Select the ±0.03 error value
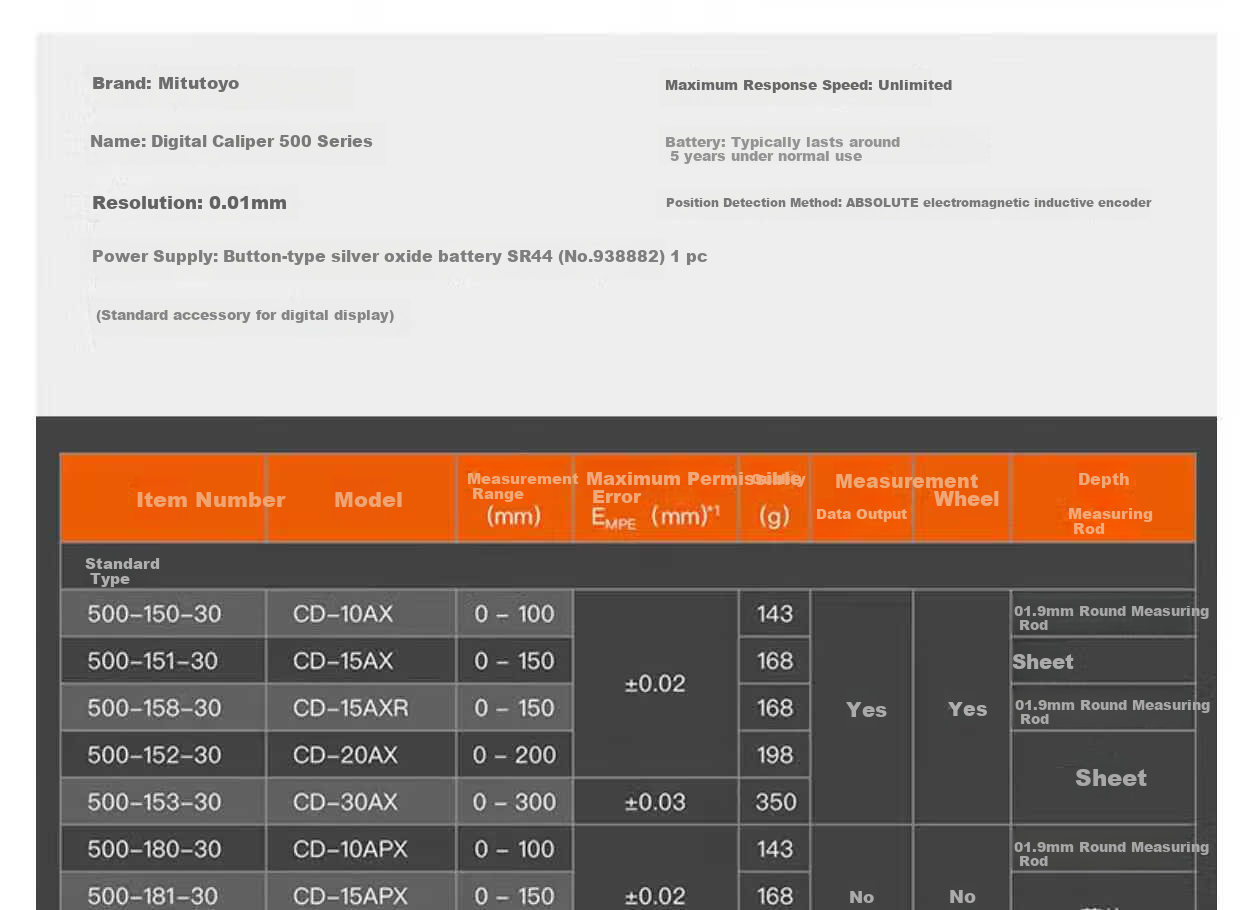This screenshot has height=910, width=1259. [655, 802]
